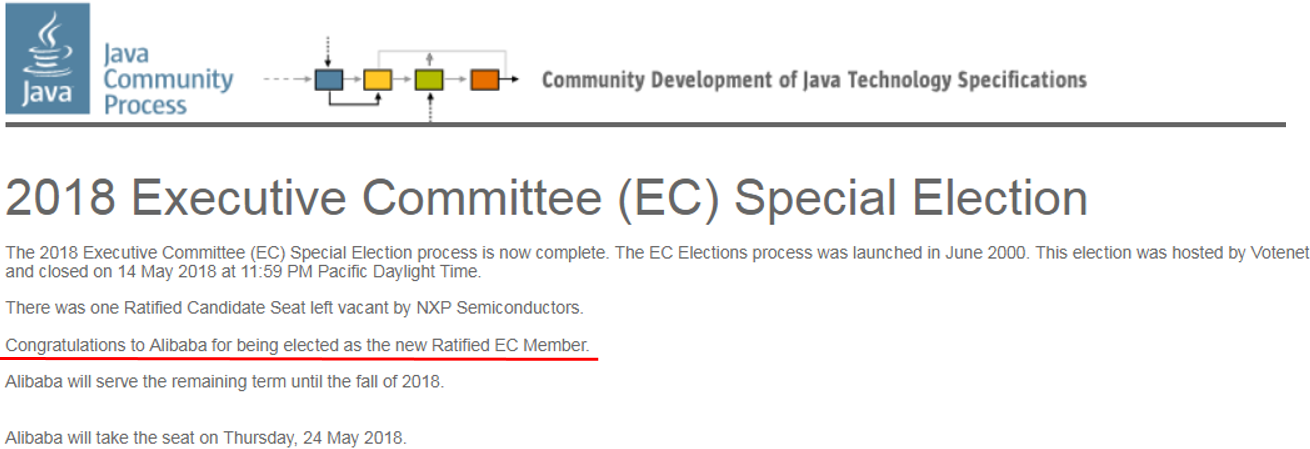Click the Alibaba will serve remaining term line
The width and height of the screenshot is (1310, 449).
click(224, 381)
